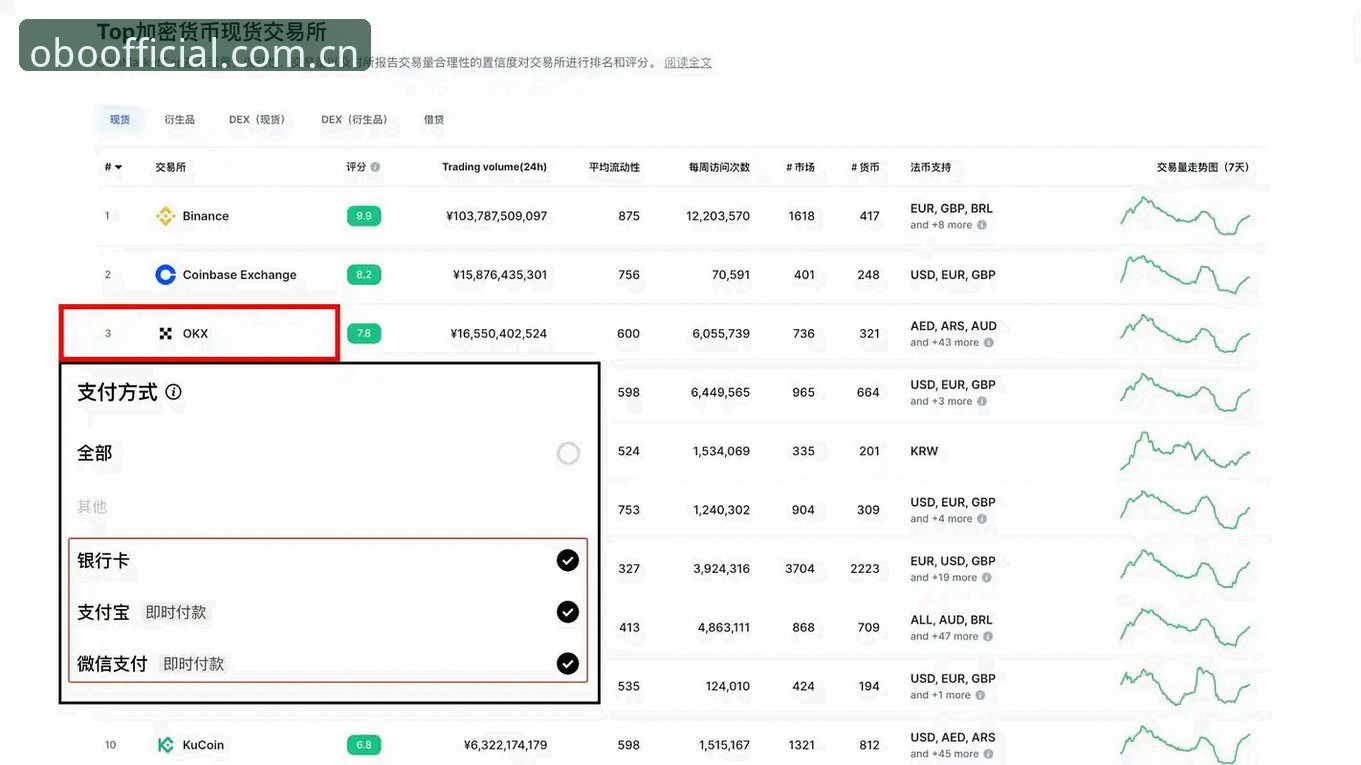Click Binance 9.9 score badge
The width and height of the screenshot is (1361, 765).
pyautogui.click(x=364, y=216)
